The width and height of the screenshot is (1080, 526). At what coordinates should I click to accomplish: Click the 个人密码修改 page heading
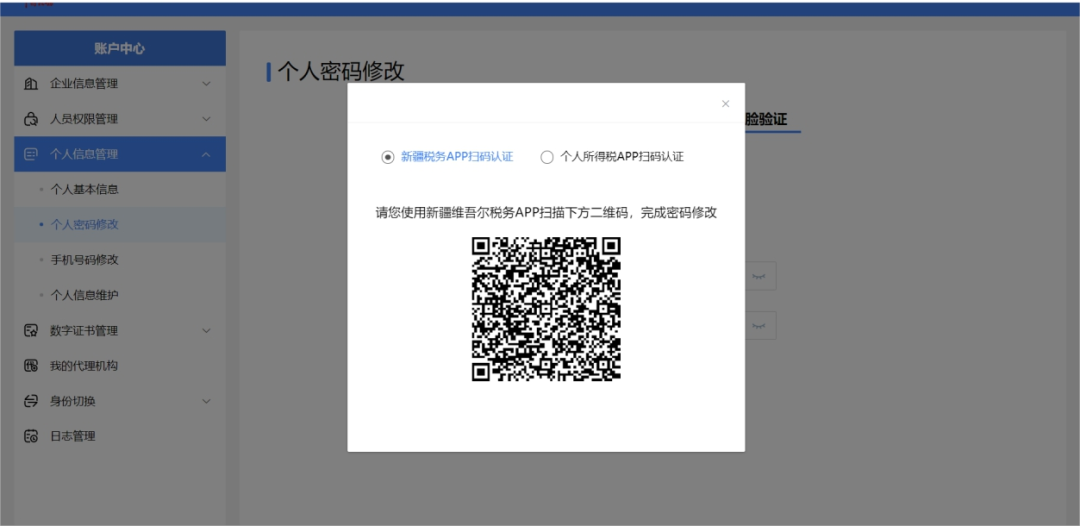[341, 71]
